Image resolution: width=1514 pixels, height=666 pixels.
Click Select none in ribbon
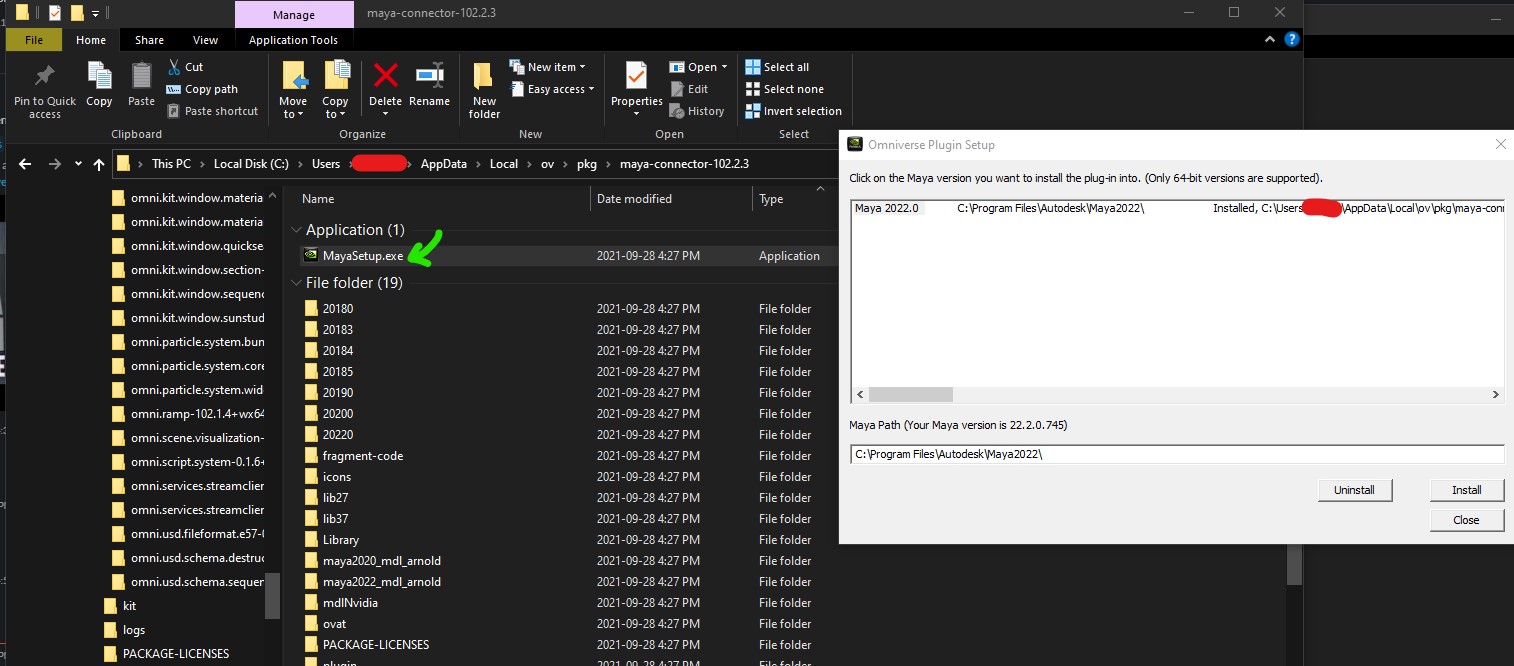[785, 89]
